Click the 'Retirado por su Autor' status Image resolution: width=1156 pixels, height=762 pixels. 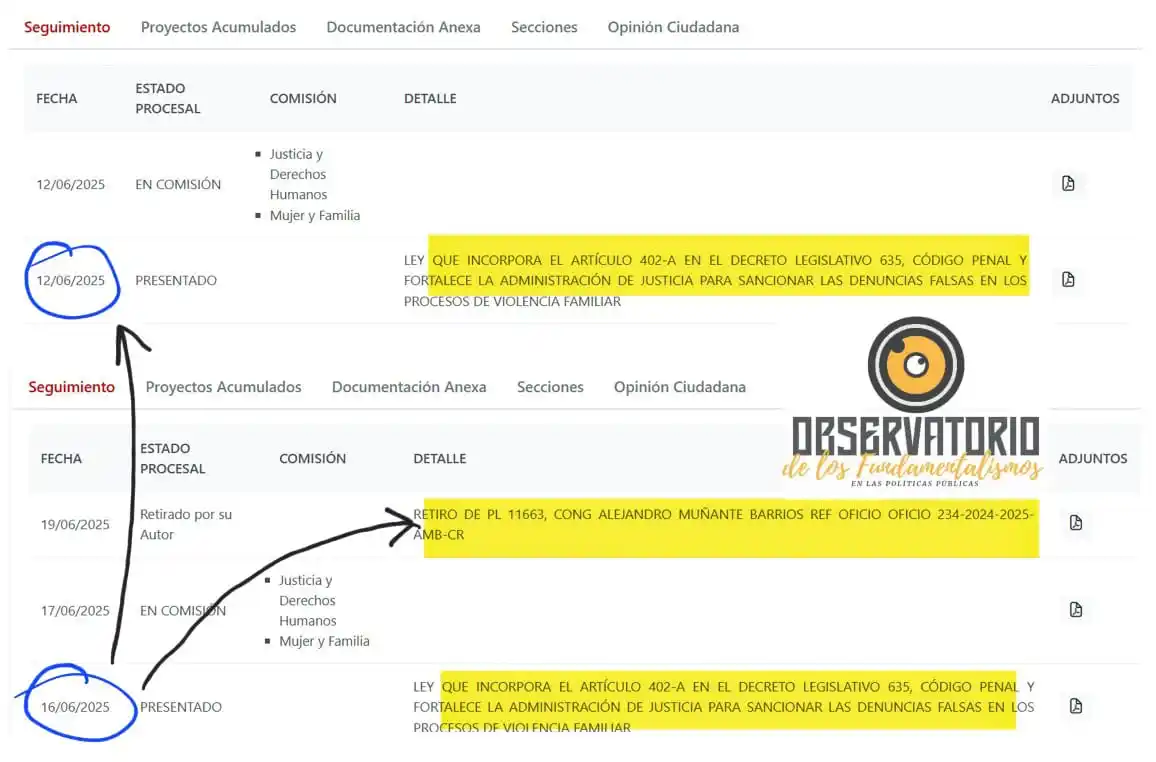(186, 525)
